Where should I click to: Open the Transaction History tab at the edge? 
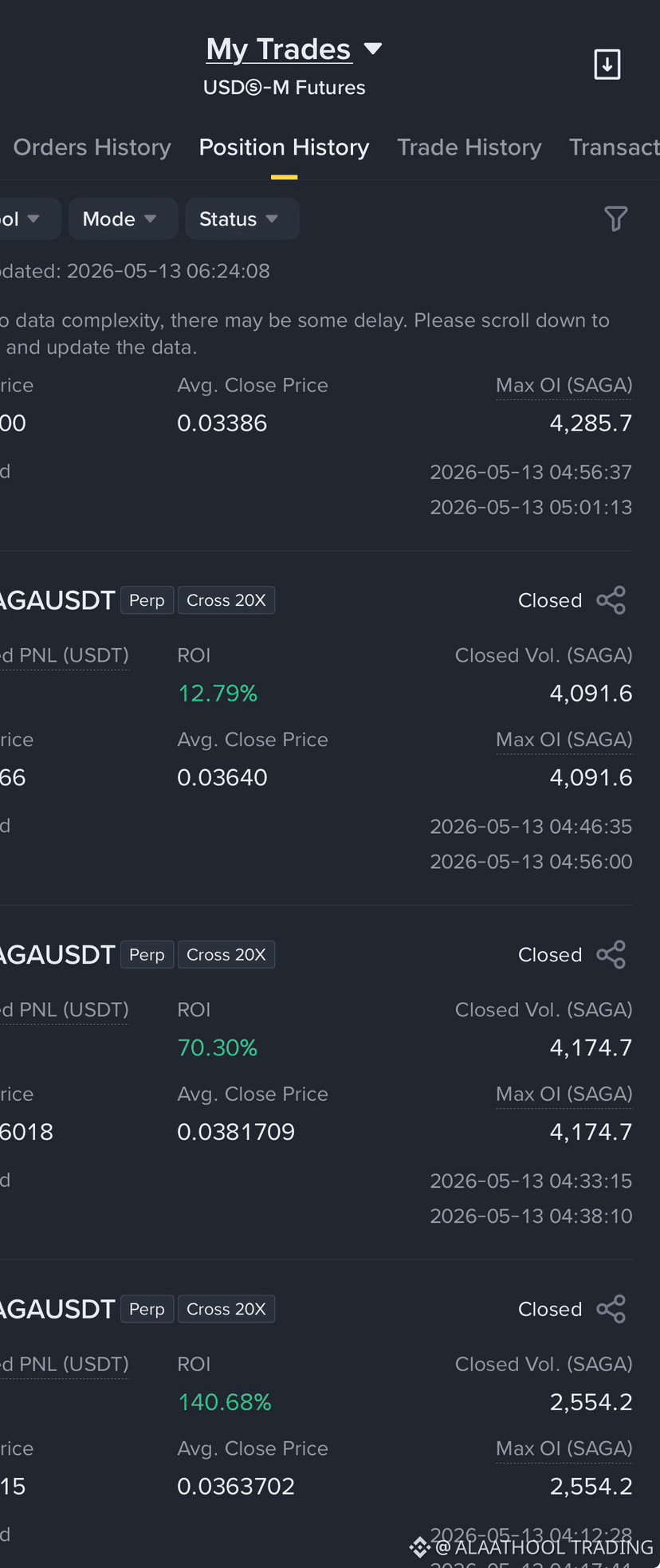click(x=614, y=147)
